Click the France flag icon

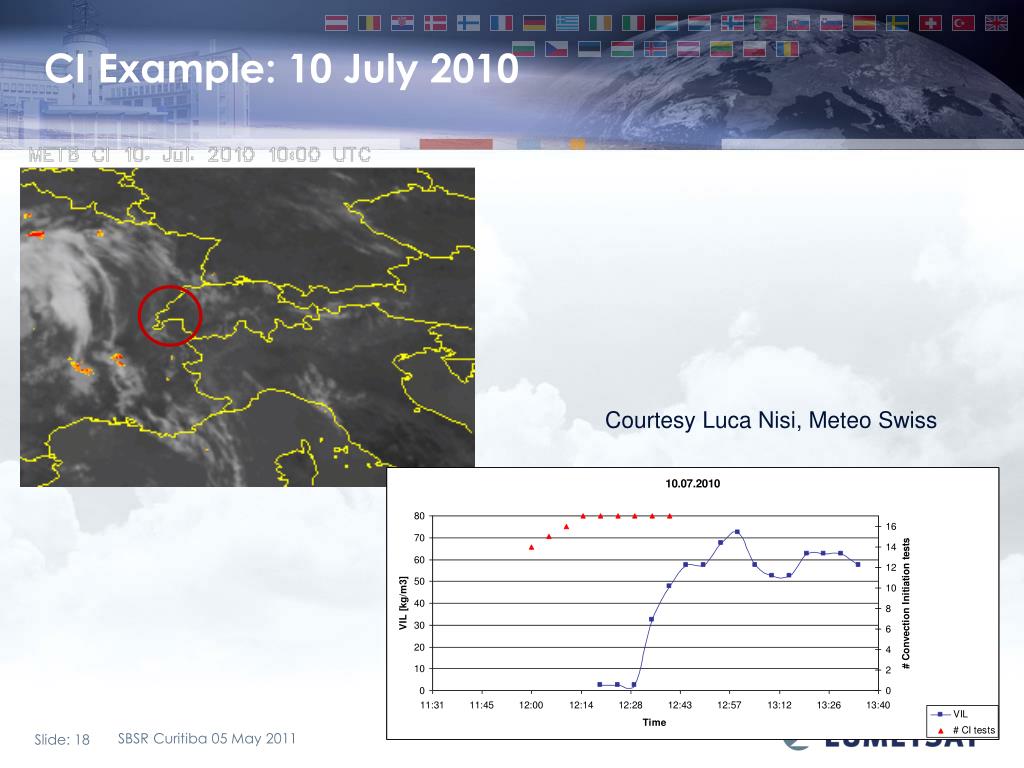(501, 23)
